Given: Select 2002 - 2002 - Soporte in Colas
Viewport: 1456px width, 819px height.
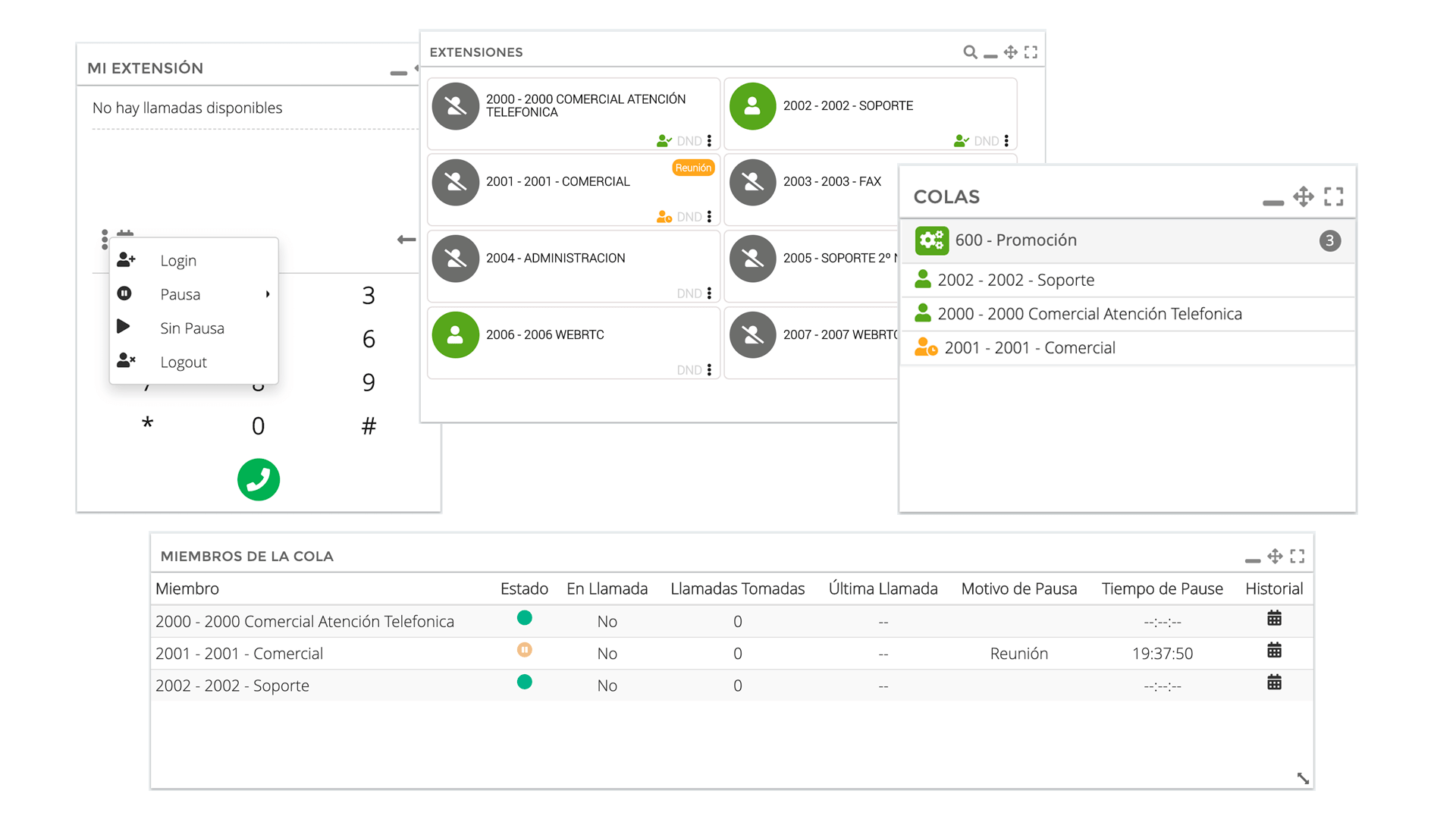Looking at the screenshot, I should 1128,281.
